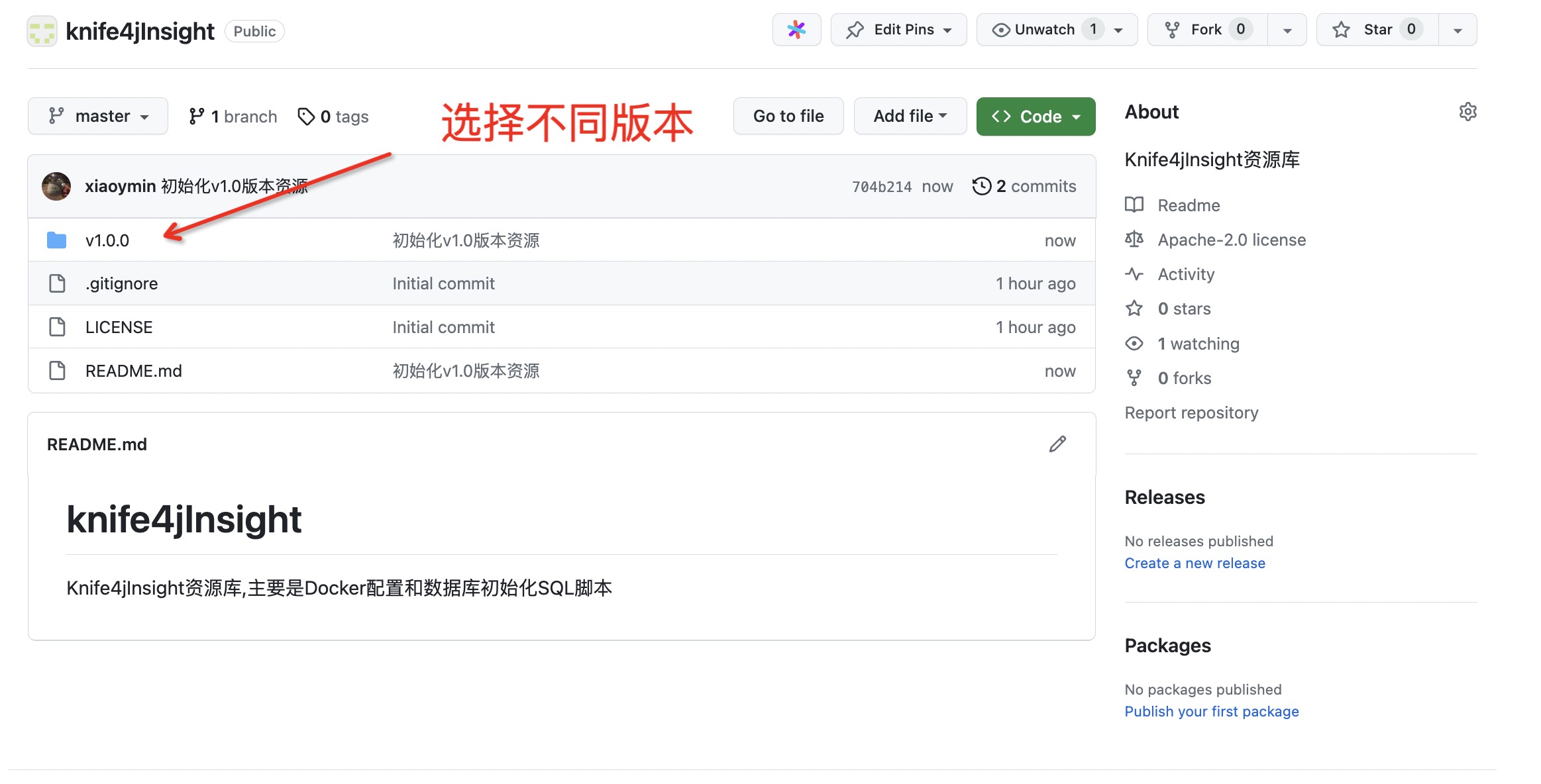
Task: Open the green Code dropdown
Action: 1036,117
